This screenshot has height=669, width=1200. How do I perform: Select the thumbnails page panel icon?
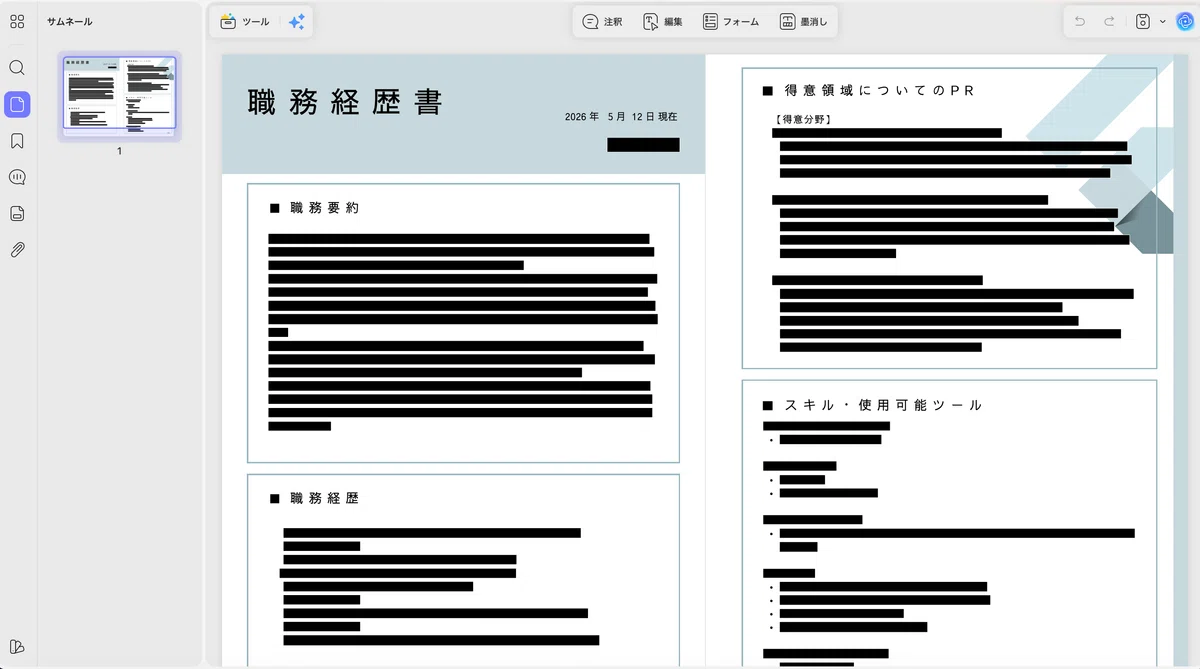click(x=17, y=104)
